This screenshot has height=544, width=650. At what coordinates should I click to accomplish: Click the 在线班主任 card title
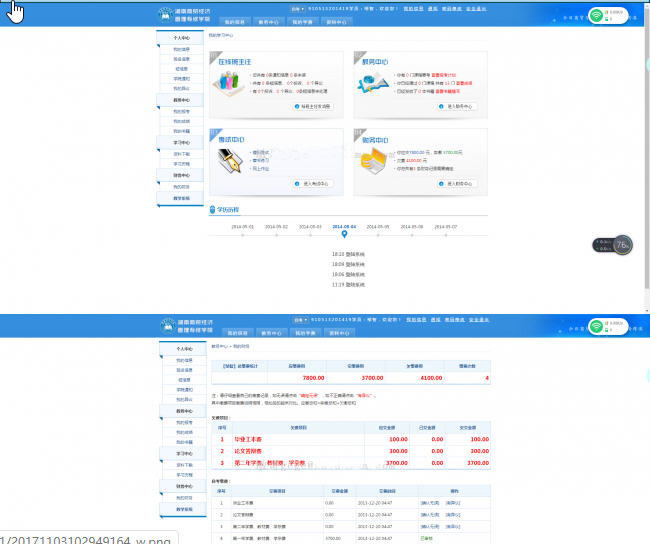click(x=235, y=62)
